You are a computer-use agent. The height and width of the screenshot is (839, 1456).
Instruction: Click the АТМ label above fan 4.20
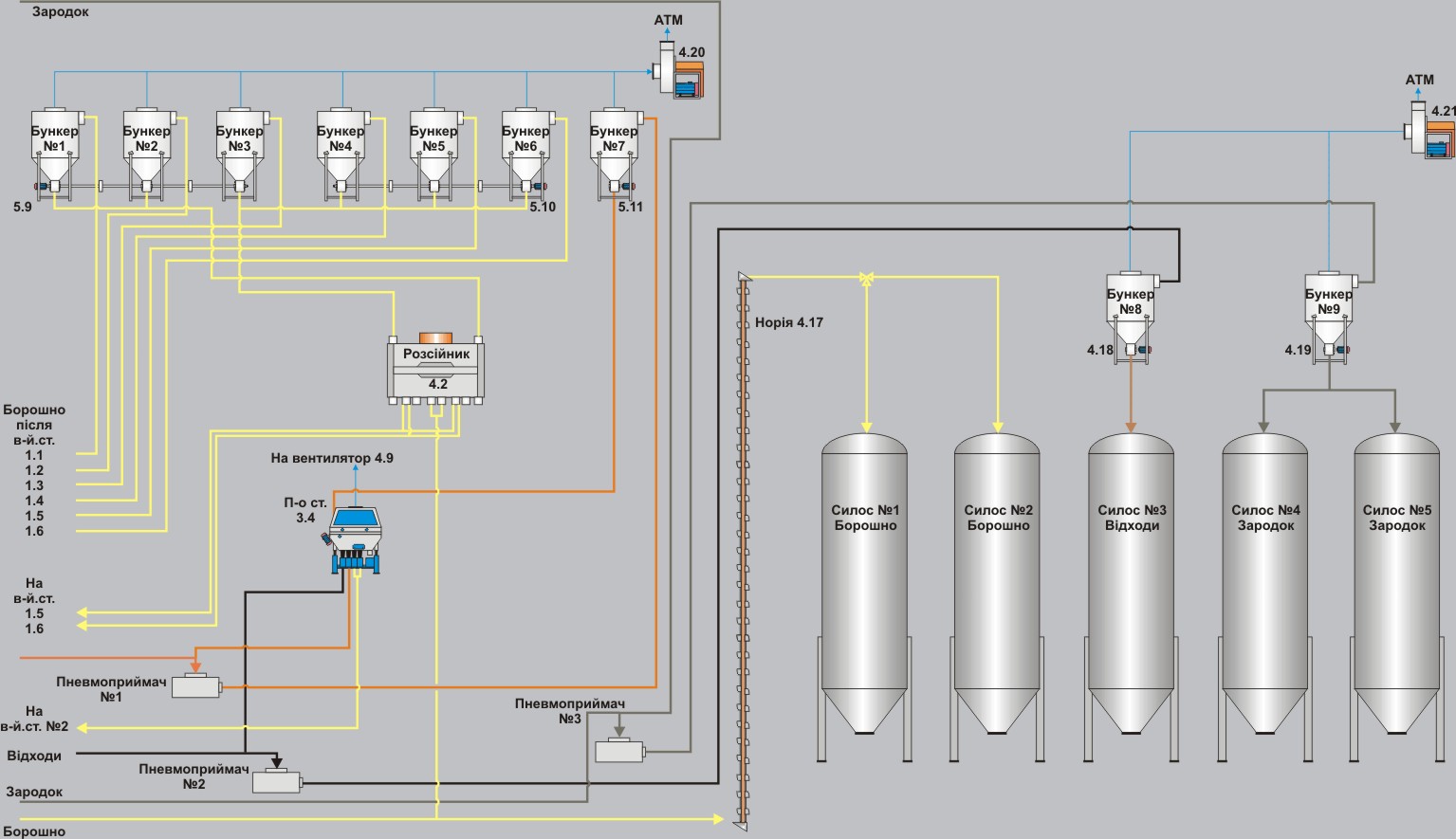pos(668,20)
